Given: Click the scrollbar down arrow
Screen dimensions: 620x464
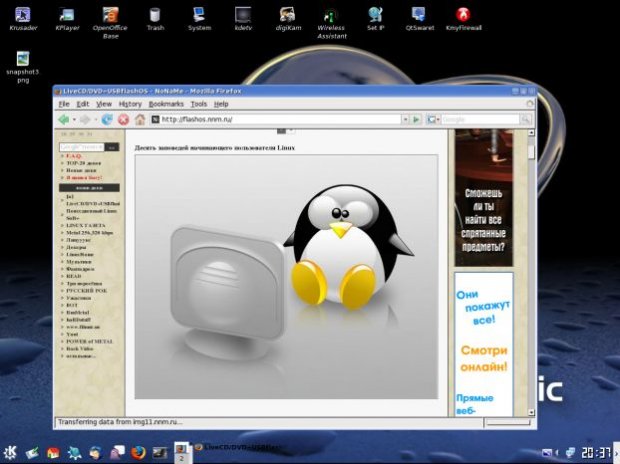Looking at the screenshot, I should pos(531,413).
